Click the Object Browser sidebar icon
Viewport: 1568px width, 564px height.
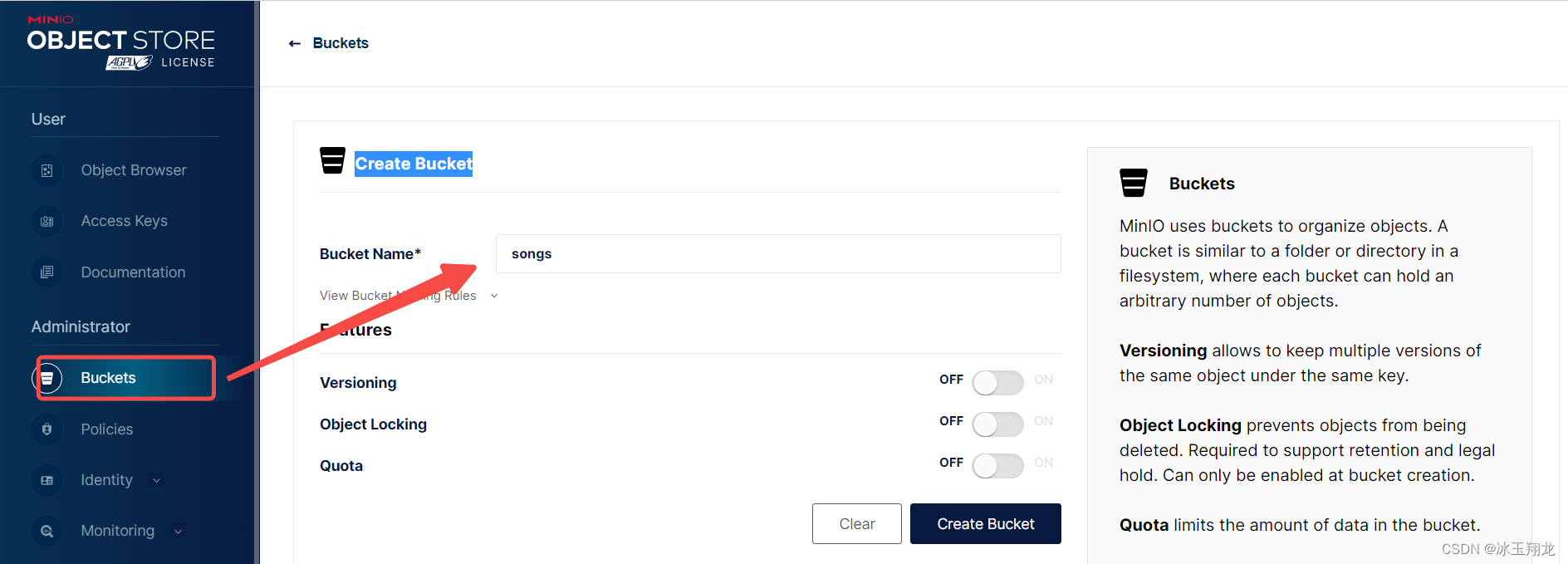click(x=47, y=170)
